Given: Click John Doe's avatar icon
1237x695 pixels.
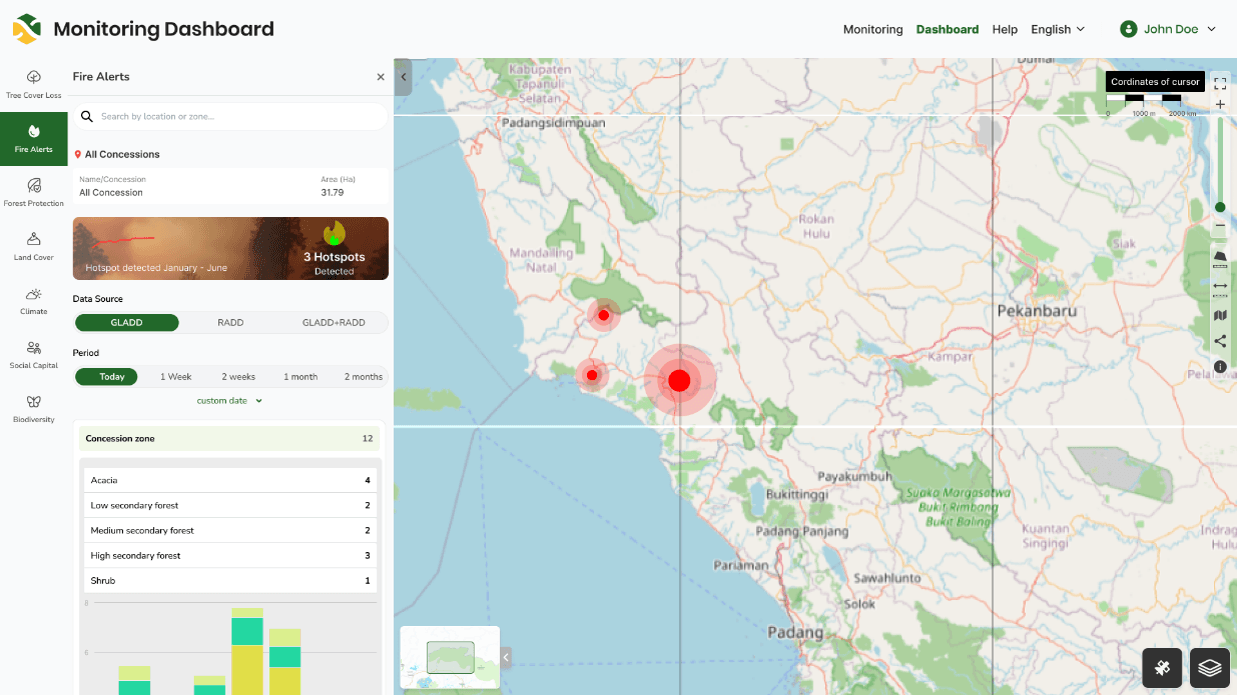Looking at the screenshot, I should pyautogui.click(x=1129, y=29).
